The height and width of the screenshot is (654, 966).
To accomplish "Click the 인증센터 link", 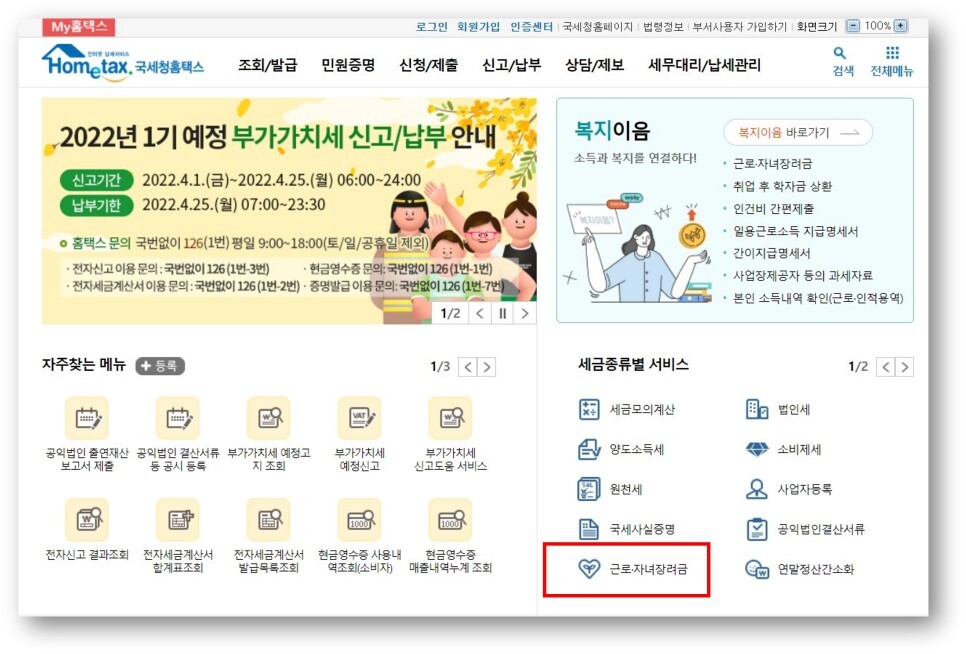I will (532, 26).
